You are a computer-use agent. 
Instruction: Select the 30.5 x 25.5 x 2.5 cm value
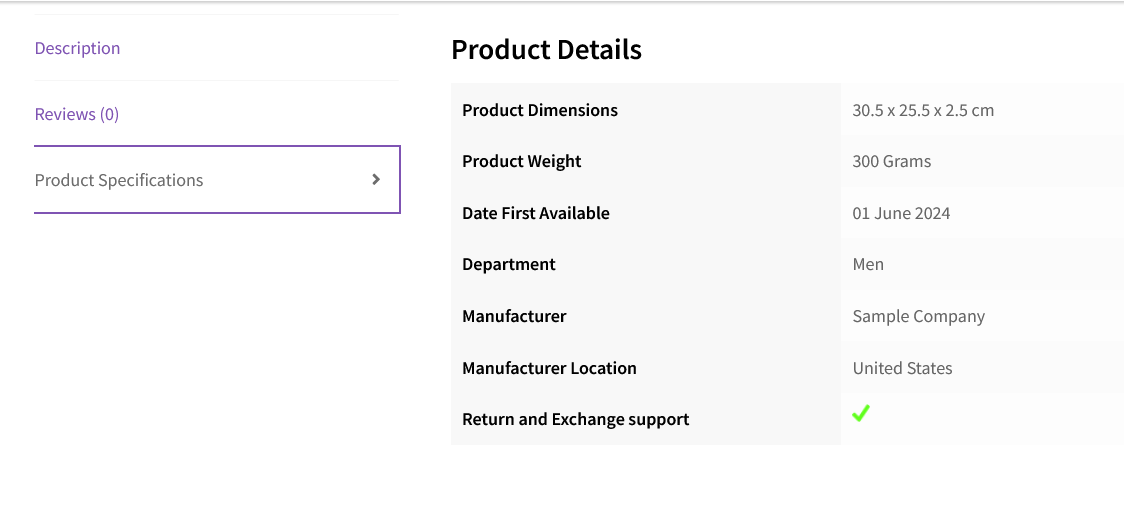[923, 110]
